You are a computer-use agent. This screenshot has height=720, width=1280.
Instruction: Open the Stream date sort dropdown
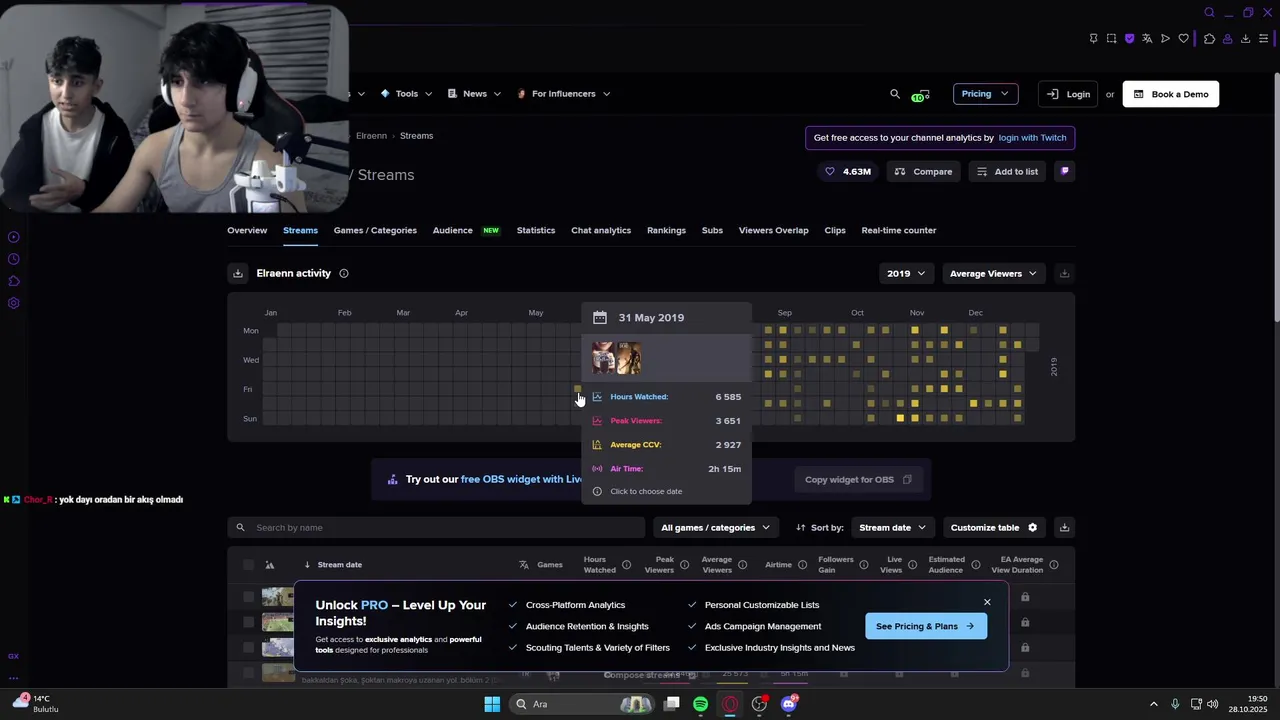892,527
